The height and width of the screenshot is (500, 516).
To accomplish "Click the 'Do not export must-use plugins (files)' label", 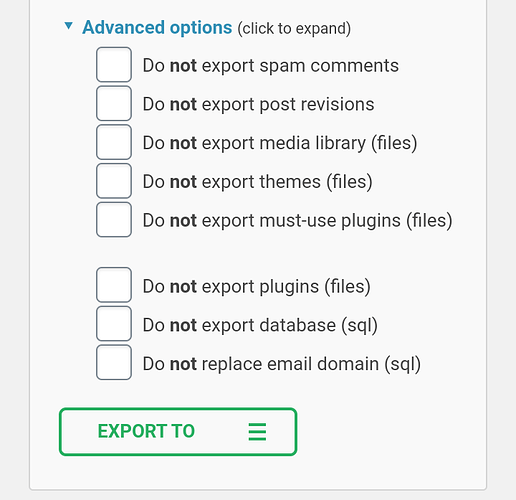I will (x=297, y=221).
